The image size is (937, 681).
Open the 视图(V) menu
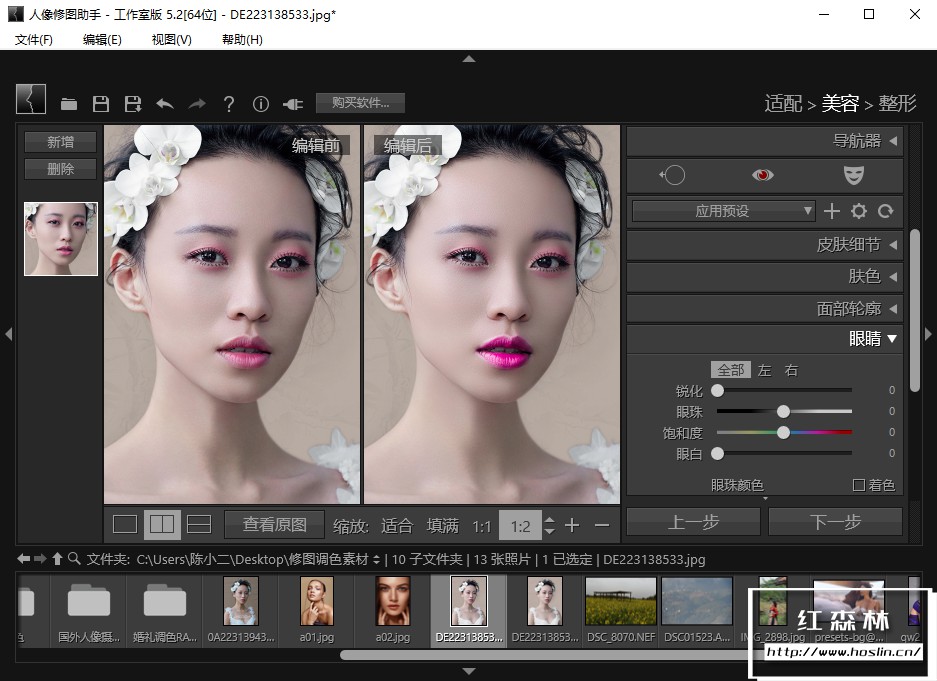pos(172,39)
